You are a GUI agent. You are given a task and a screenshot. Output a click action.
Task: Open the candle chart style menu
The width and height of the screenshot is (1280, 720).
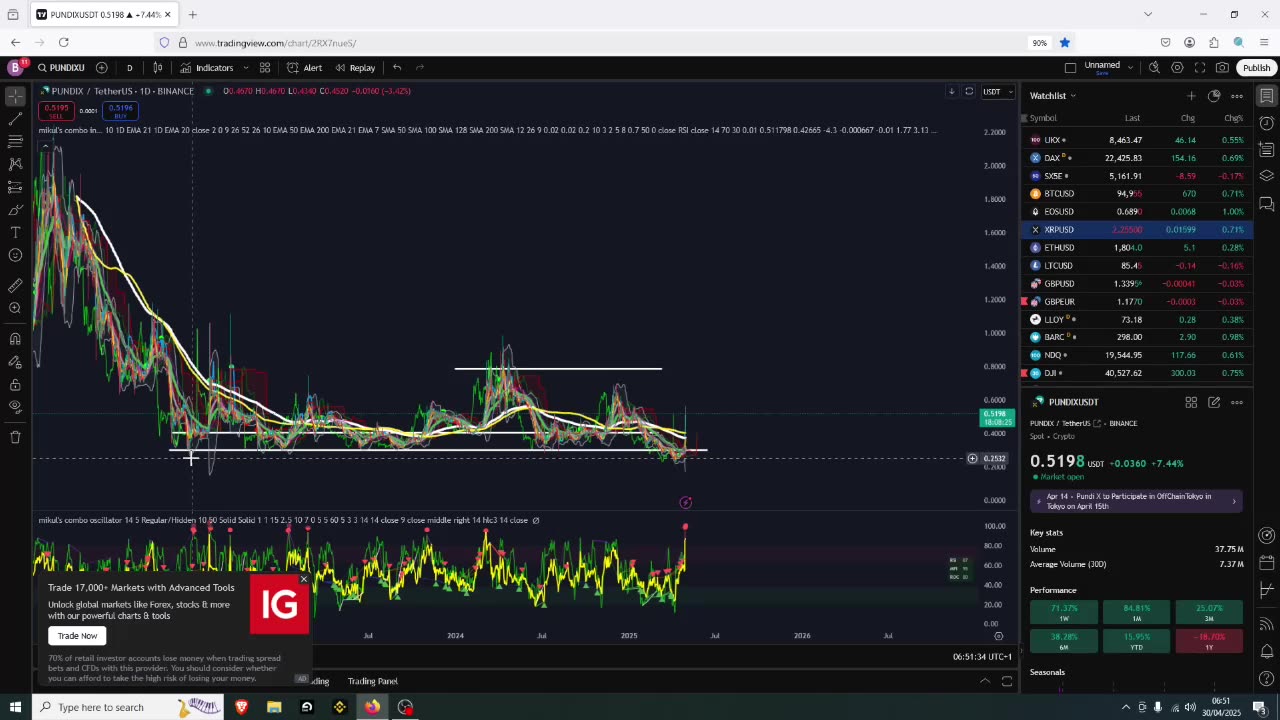pos(158,68)
